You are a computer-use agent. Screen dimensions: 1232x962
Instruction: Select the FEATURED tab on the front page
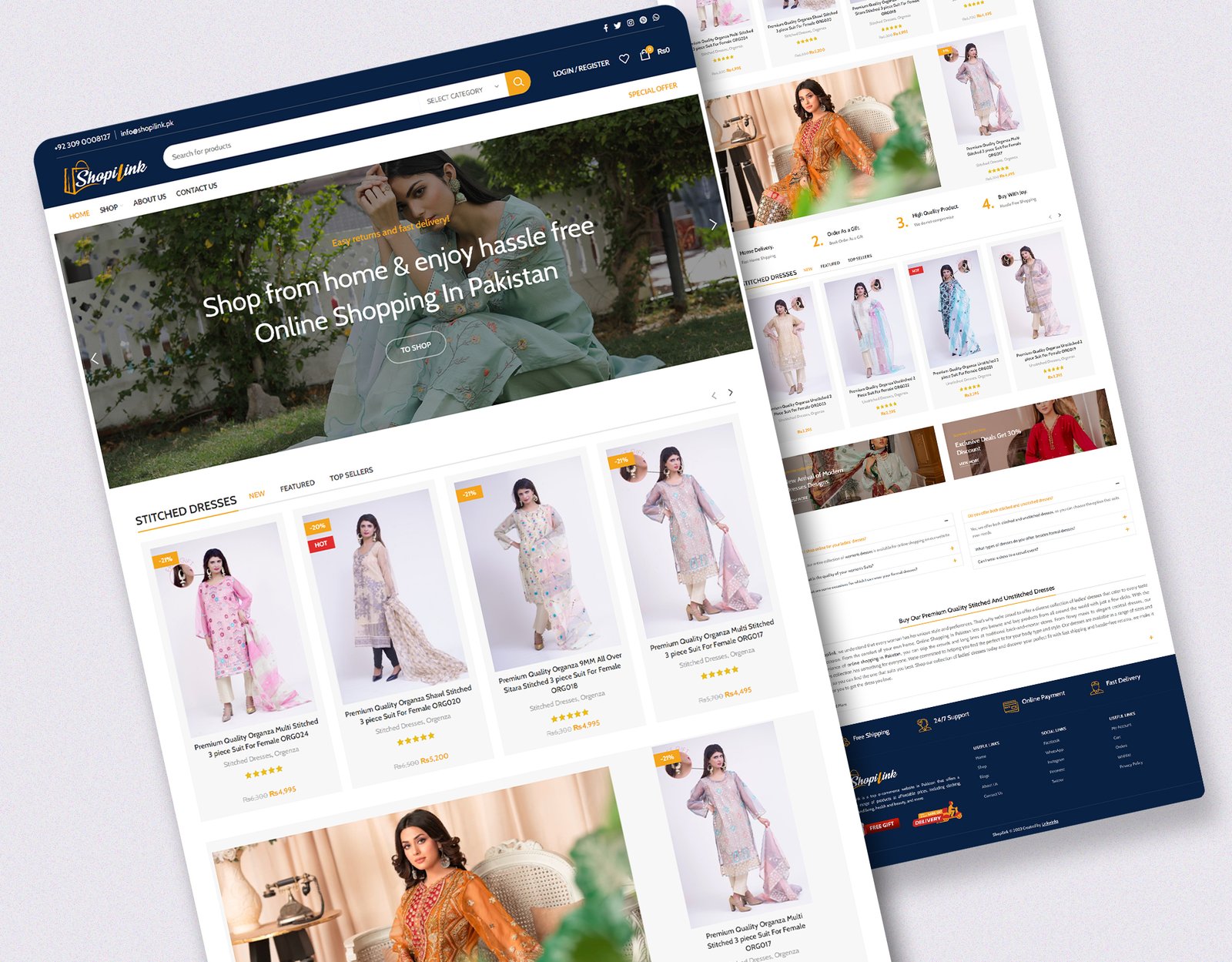(x=297, y=485)
